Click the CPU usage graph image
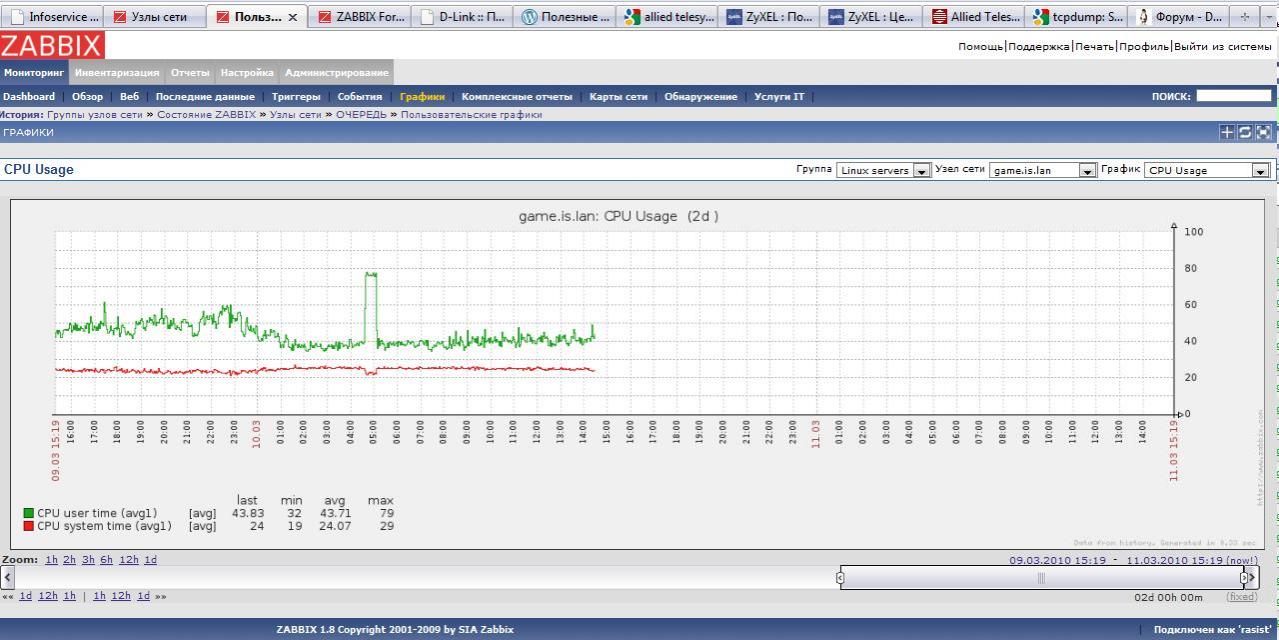 click(x=638, y=374)
